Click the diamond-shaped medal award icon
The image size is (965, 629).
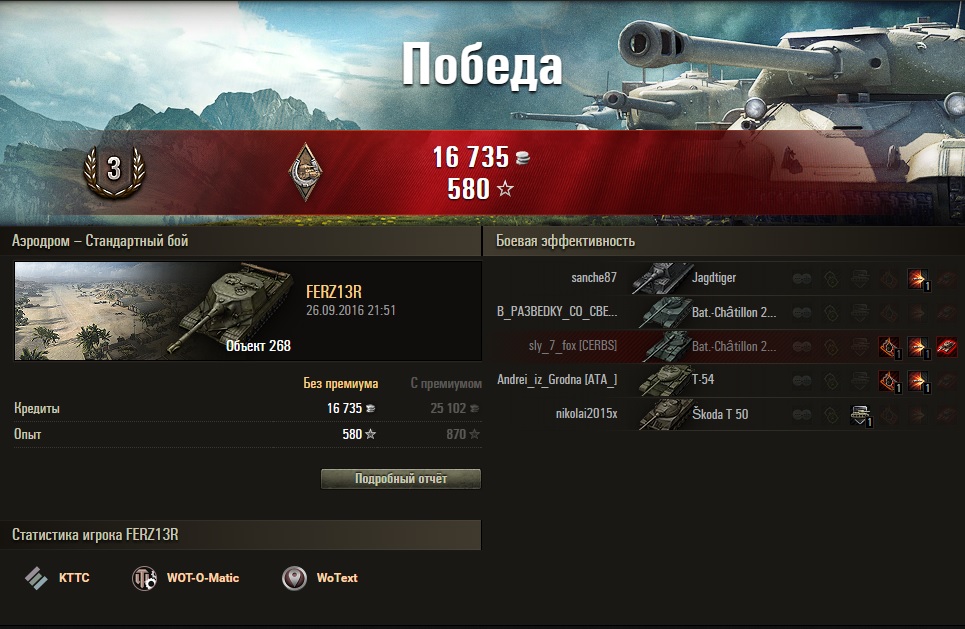point(306,172)
